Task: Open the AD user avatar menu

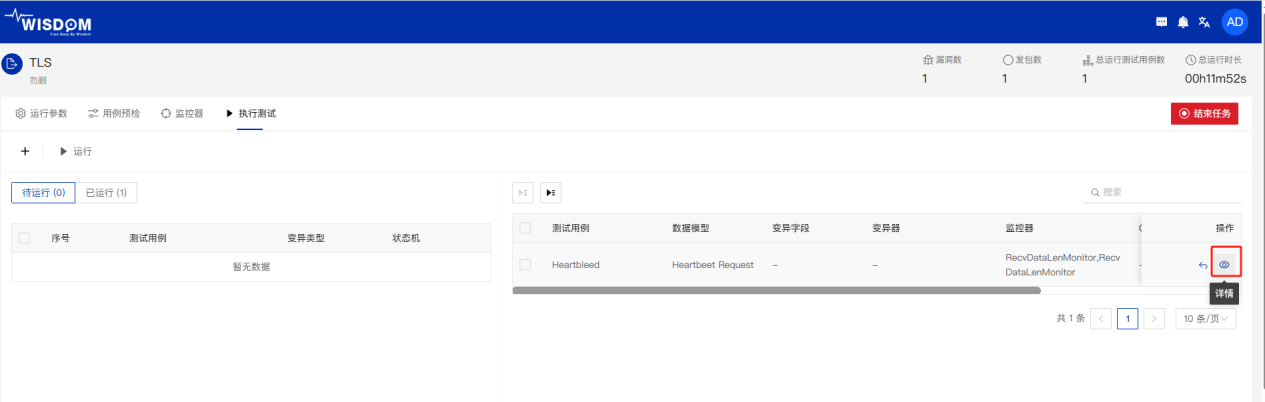Action: coord(1234,21)
